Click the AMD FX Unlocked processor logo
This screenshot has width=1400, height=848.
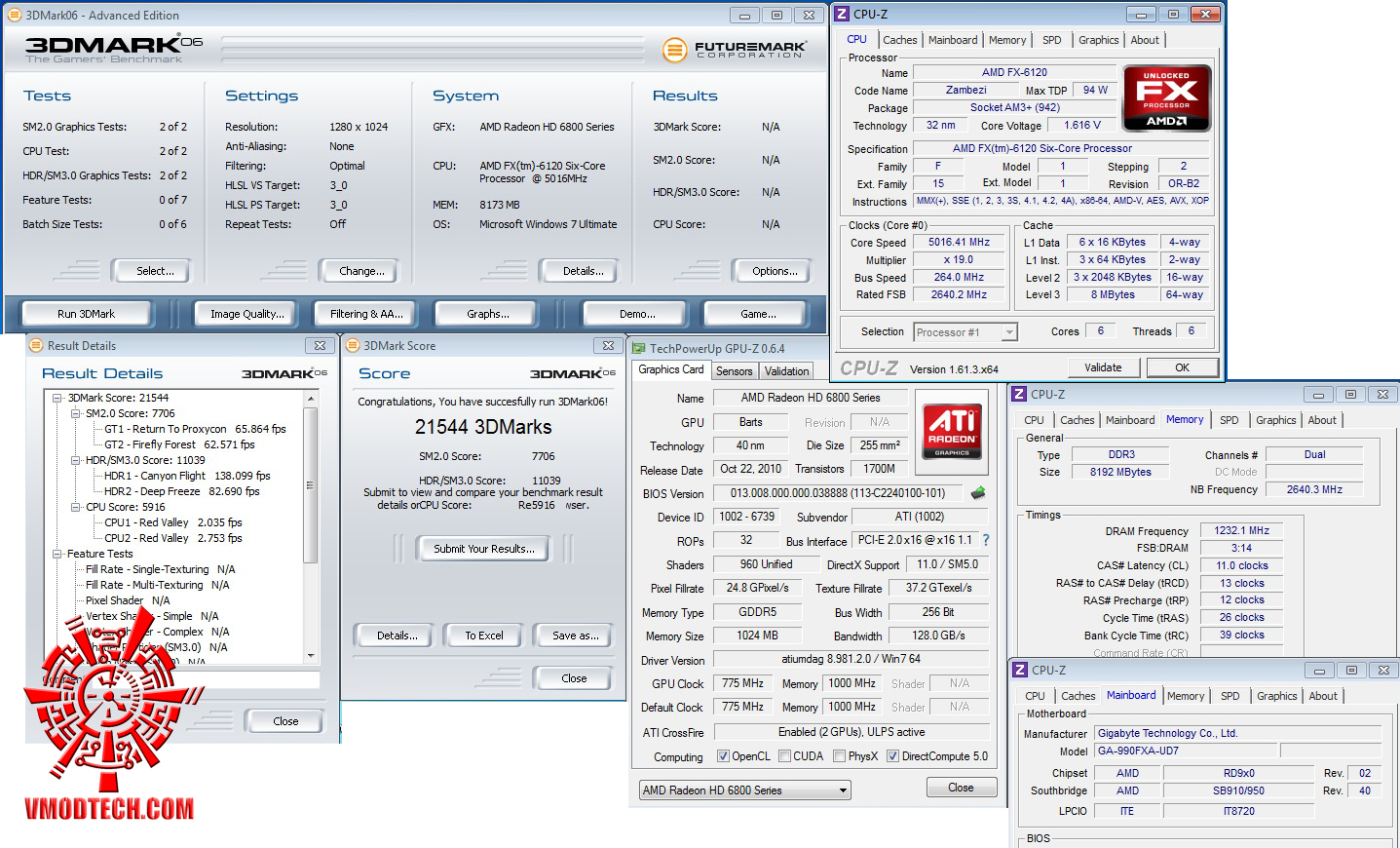click(x=1166, y=98)
